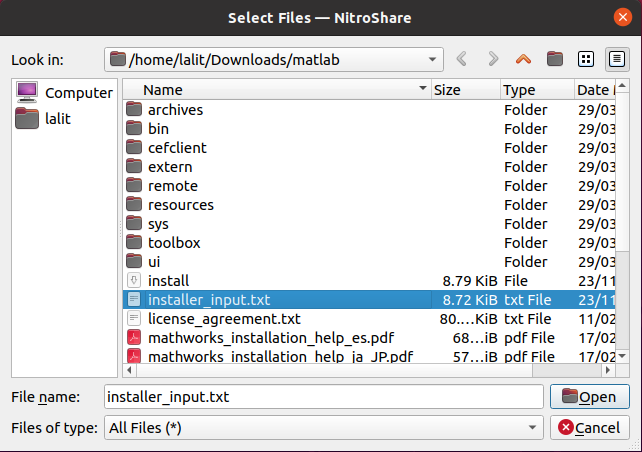This screenshot has height=452, width=642.
Task: Switch to icon list view
Action: coord(585,59)
